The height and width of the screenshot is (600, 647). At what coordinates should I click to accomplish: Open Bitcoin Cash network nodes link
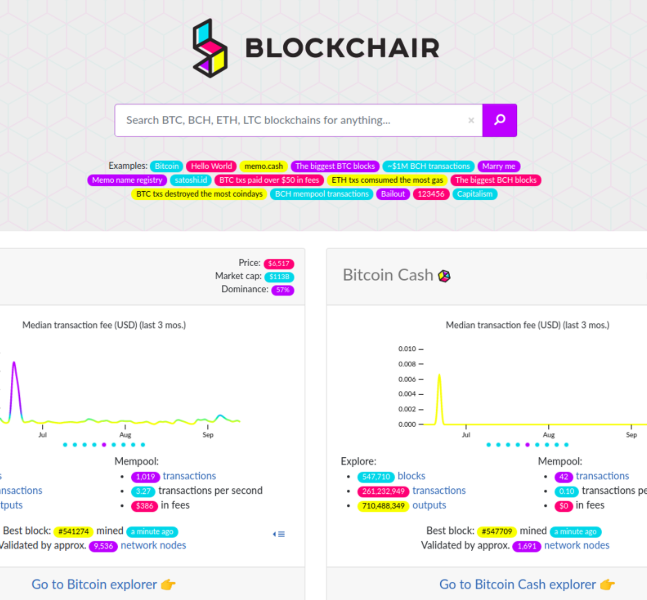tap(576, 545)
